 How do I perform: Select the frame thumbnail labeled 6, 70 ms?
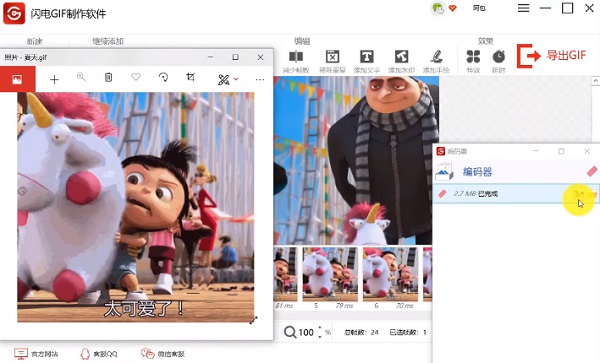tap(390, 274)
